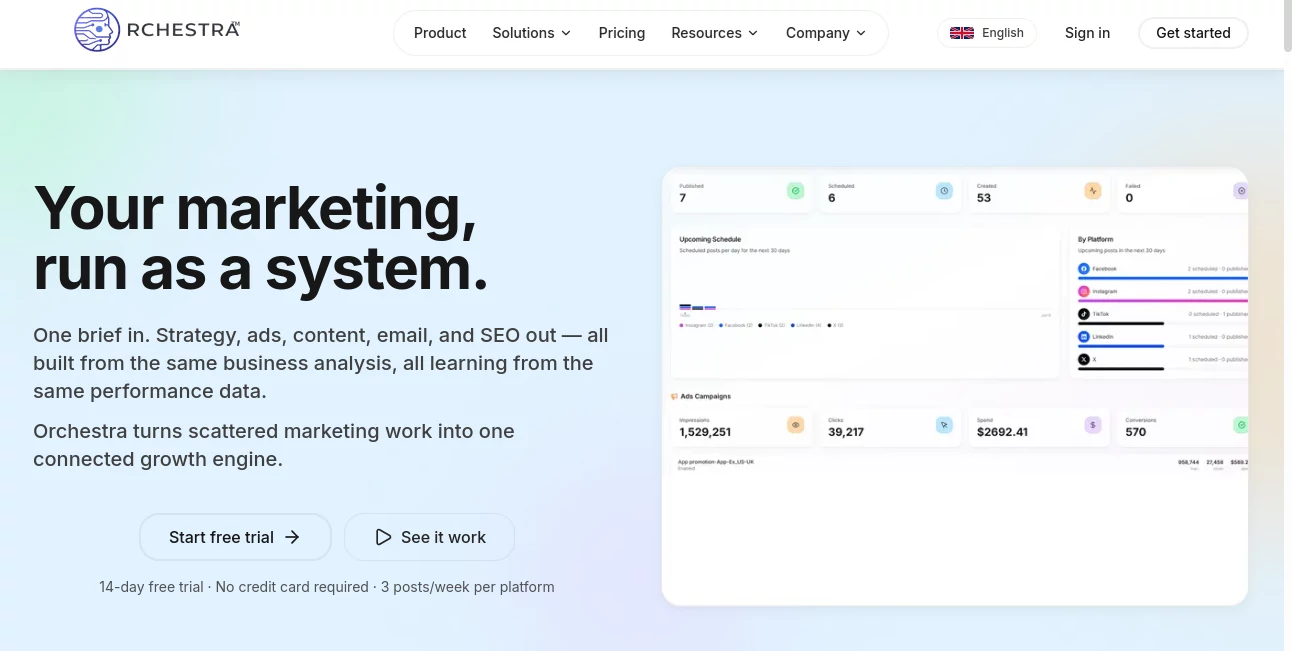The height and width of the screenshot is (651, 1292).
Task: Click the blue Scheduled clock icon
Action: pos(944,190)
